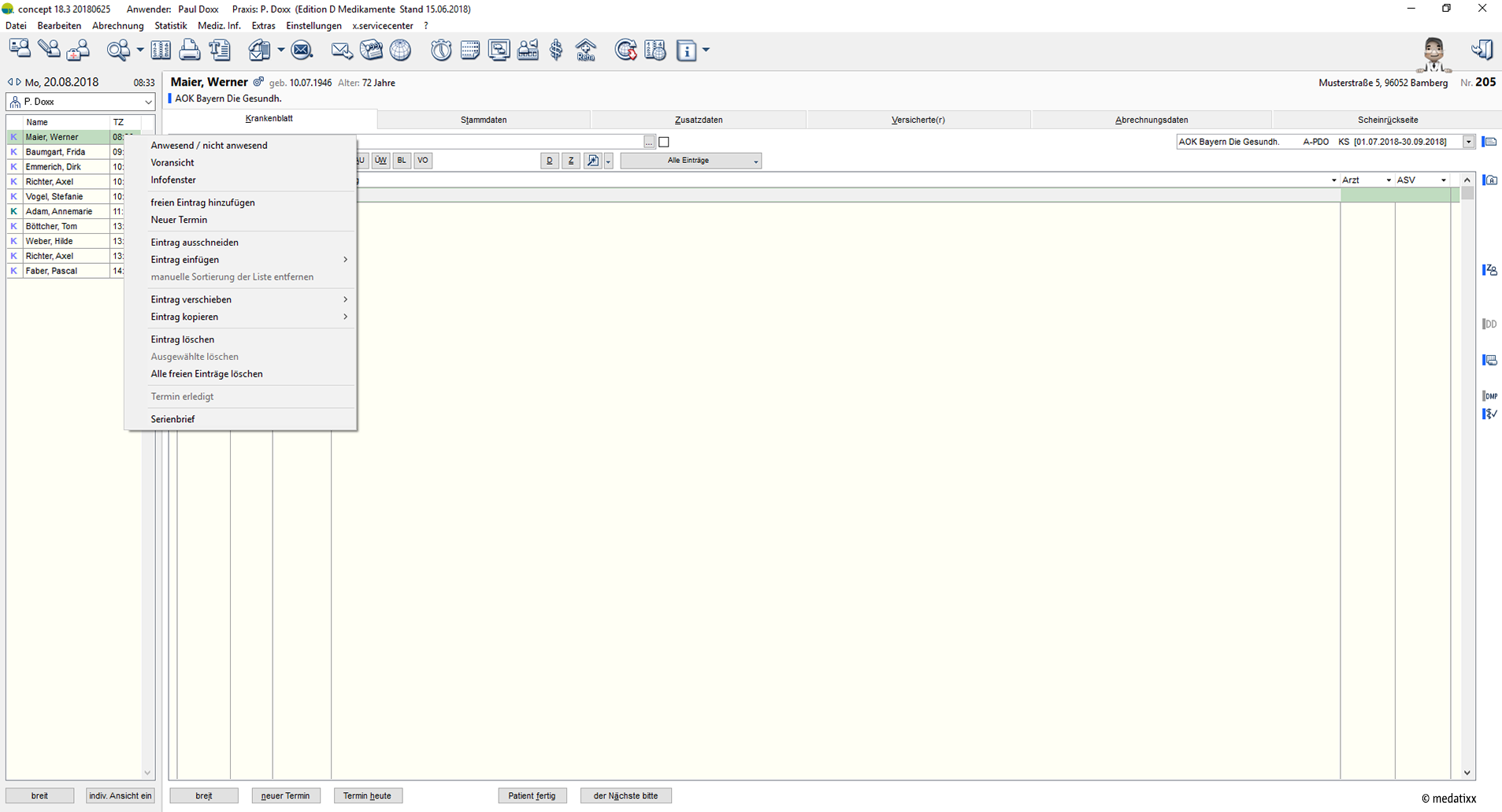The height and width of the screenshot is (812, 1502).
Task: Open the stopwatch timer icon
Action: (441, 50)
